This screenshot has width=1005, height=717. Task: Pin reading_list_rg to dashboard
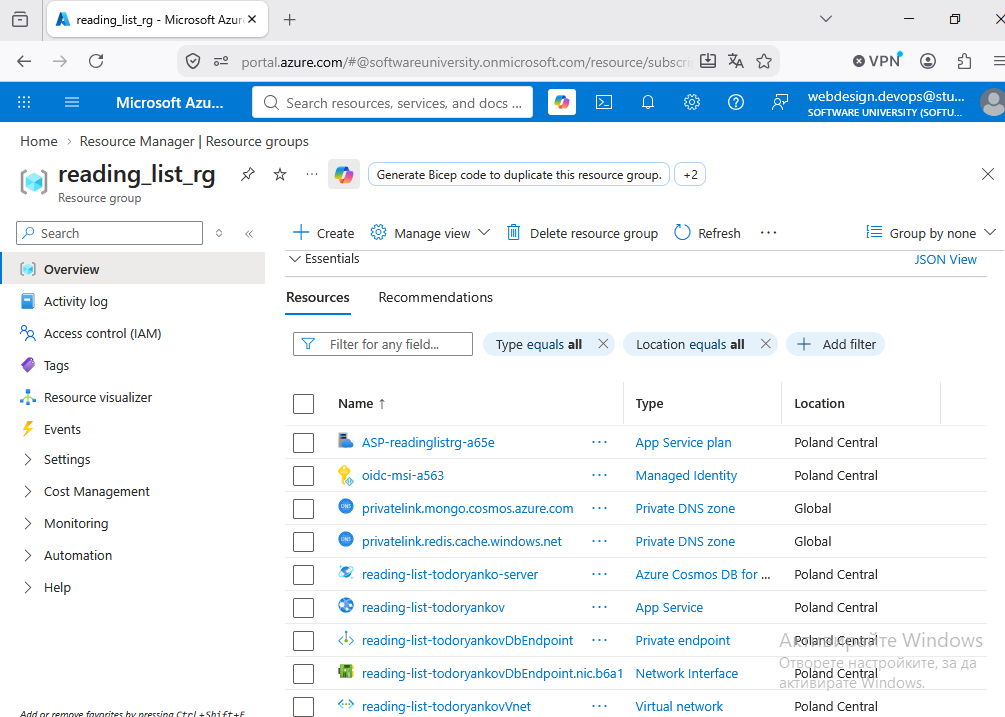click(247, 174)
